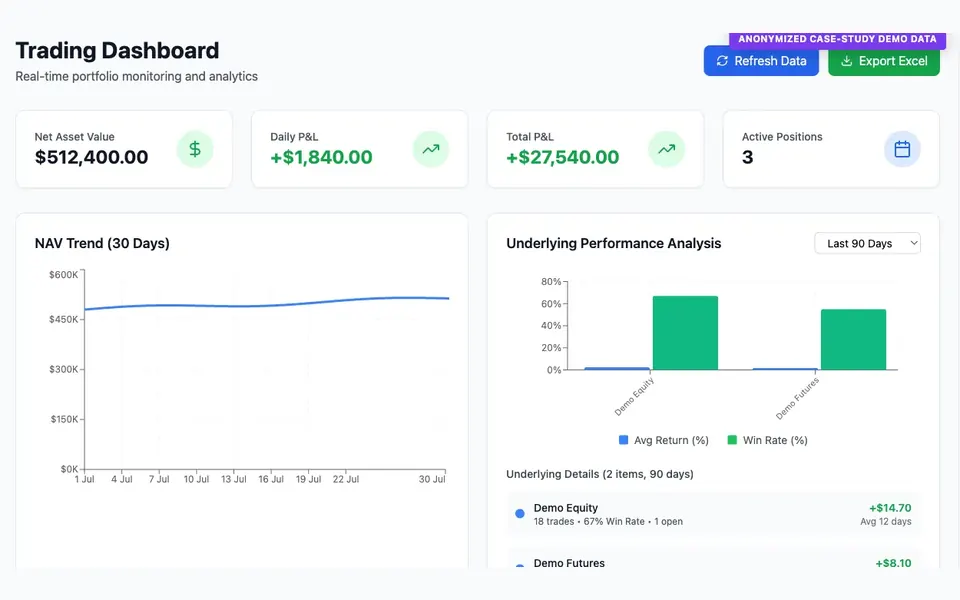This screenshot has width=960, height=600.
Task: Click the trend arrow icon in Total P&L card
Action: 666,149
